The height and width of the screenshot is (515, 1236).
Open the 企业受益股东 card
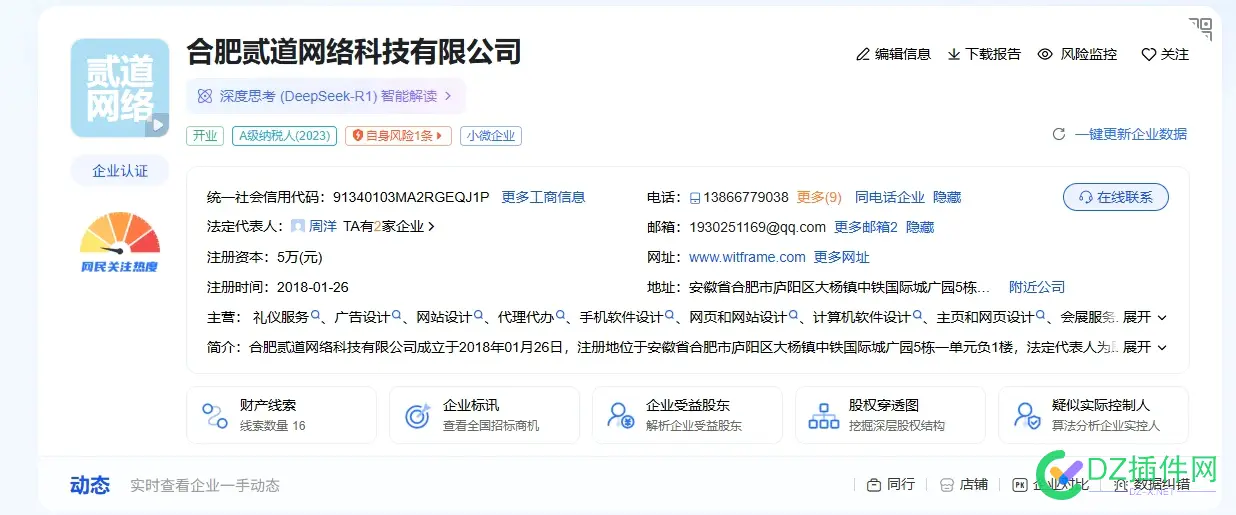point(688,415)
